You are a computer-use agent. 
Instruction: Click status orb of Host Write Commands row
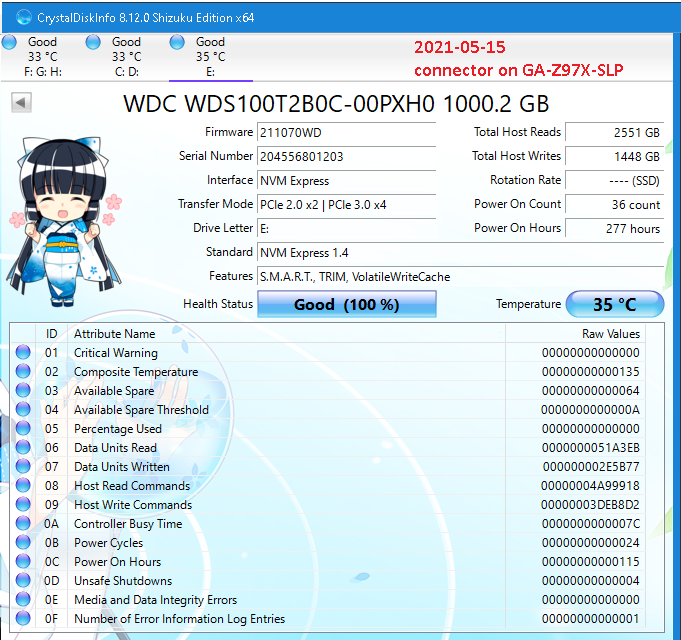[x=23, y=504]
